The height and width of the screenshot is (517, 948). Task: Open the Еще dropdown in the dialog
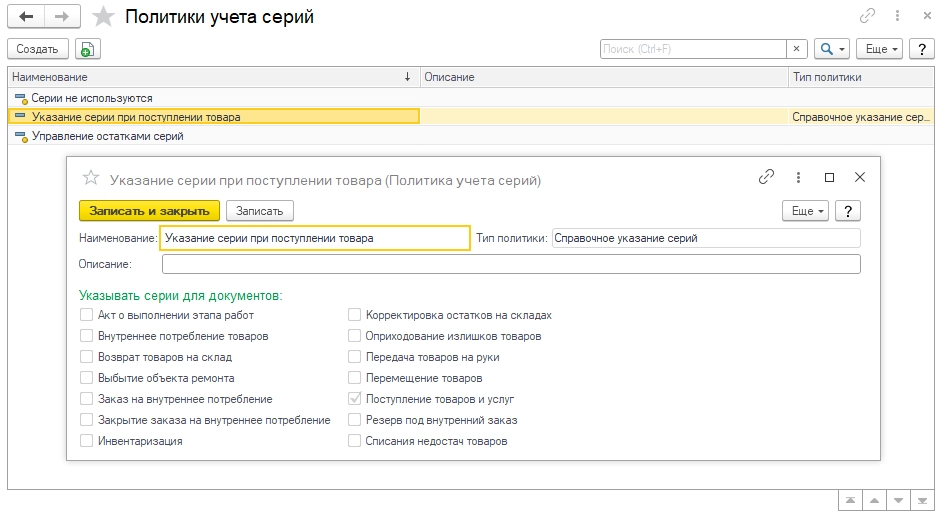(x=808, y=211)
